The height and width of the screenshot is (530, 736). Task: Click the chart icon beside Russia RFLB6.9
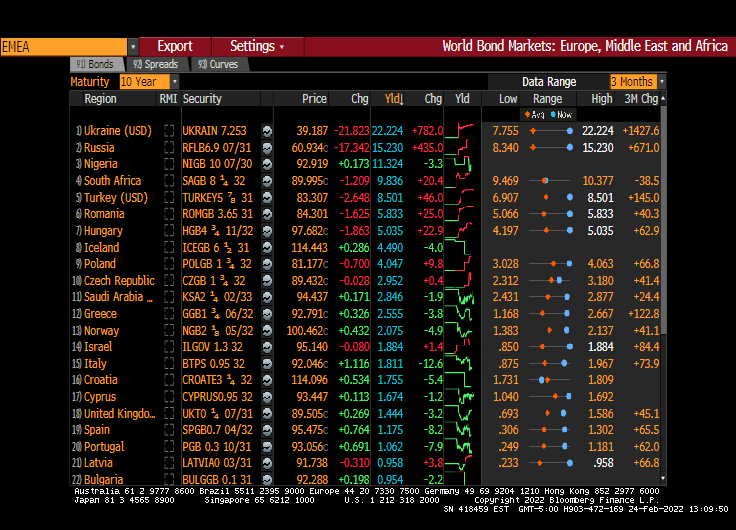click(268, 148)
